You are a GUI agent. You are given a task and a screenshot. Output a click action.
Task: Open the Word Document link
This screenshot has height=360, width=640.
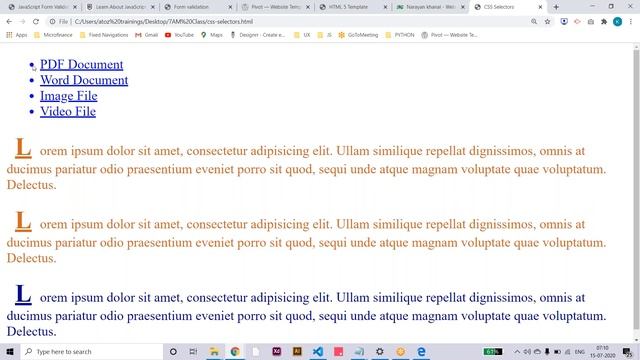point(84,80)
